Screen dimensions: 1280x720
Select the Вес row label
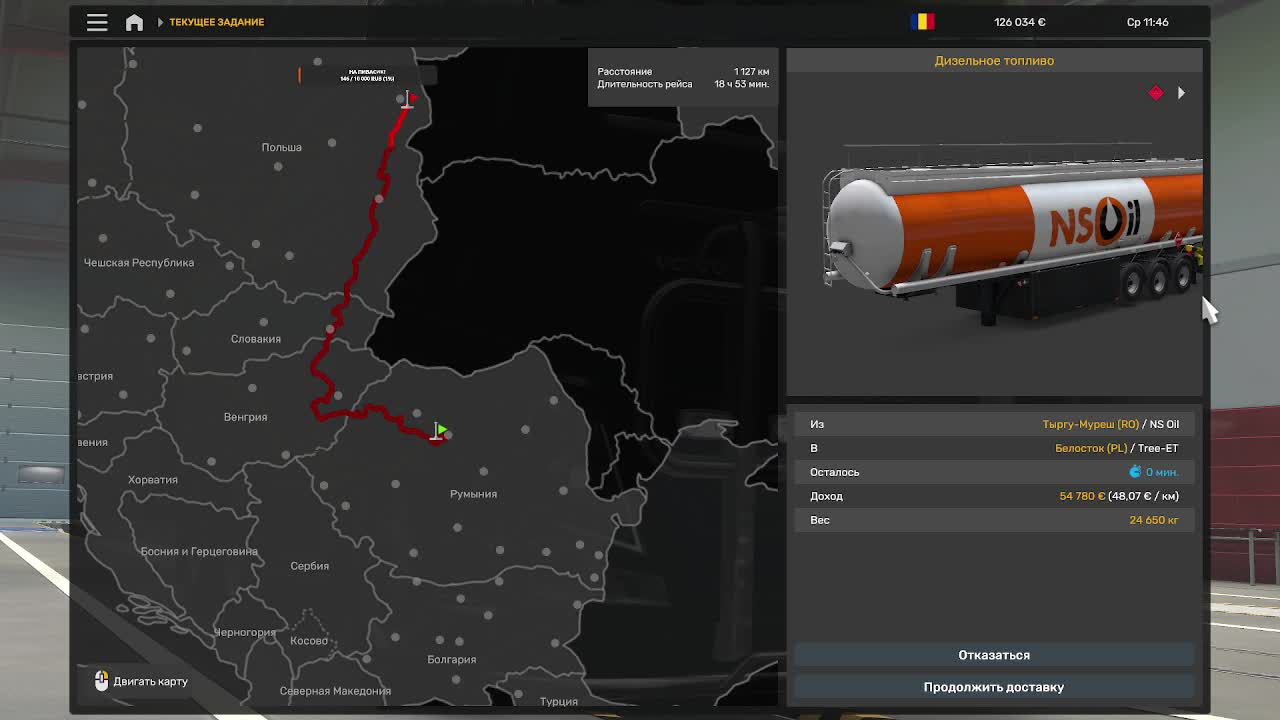pyautogui.click(x=819, y=520)
